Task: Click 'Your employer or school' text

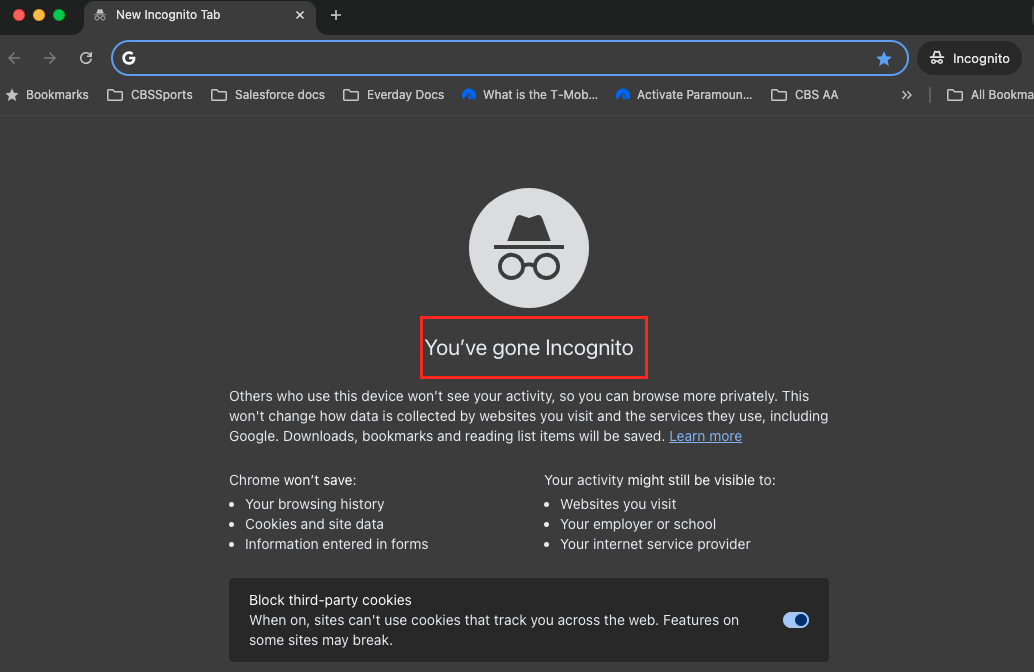Action: click(x=638, y=524)
